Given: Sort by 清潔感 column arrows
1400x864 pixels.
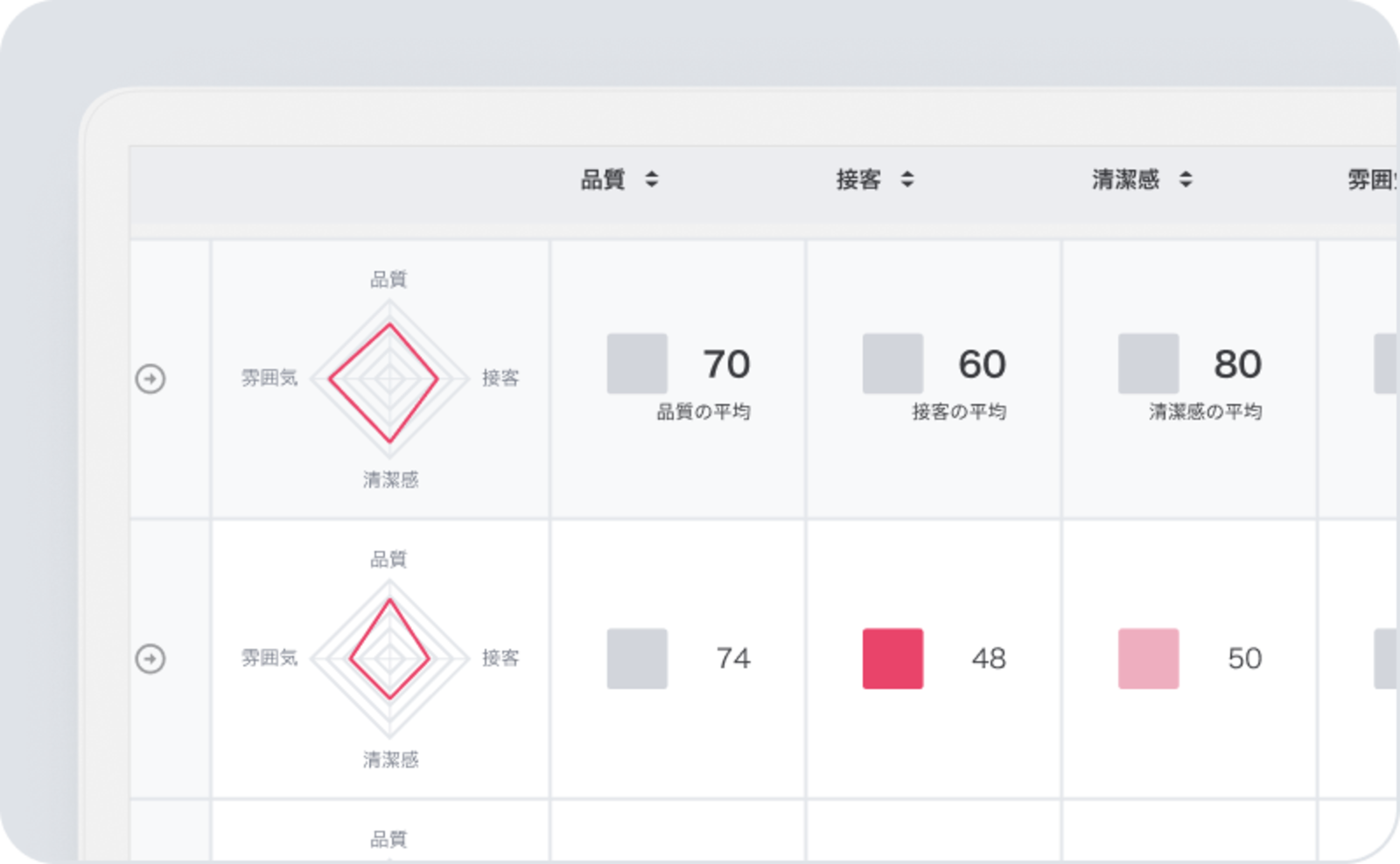Looking at the screenshot, I should coord(1186,180).
